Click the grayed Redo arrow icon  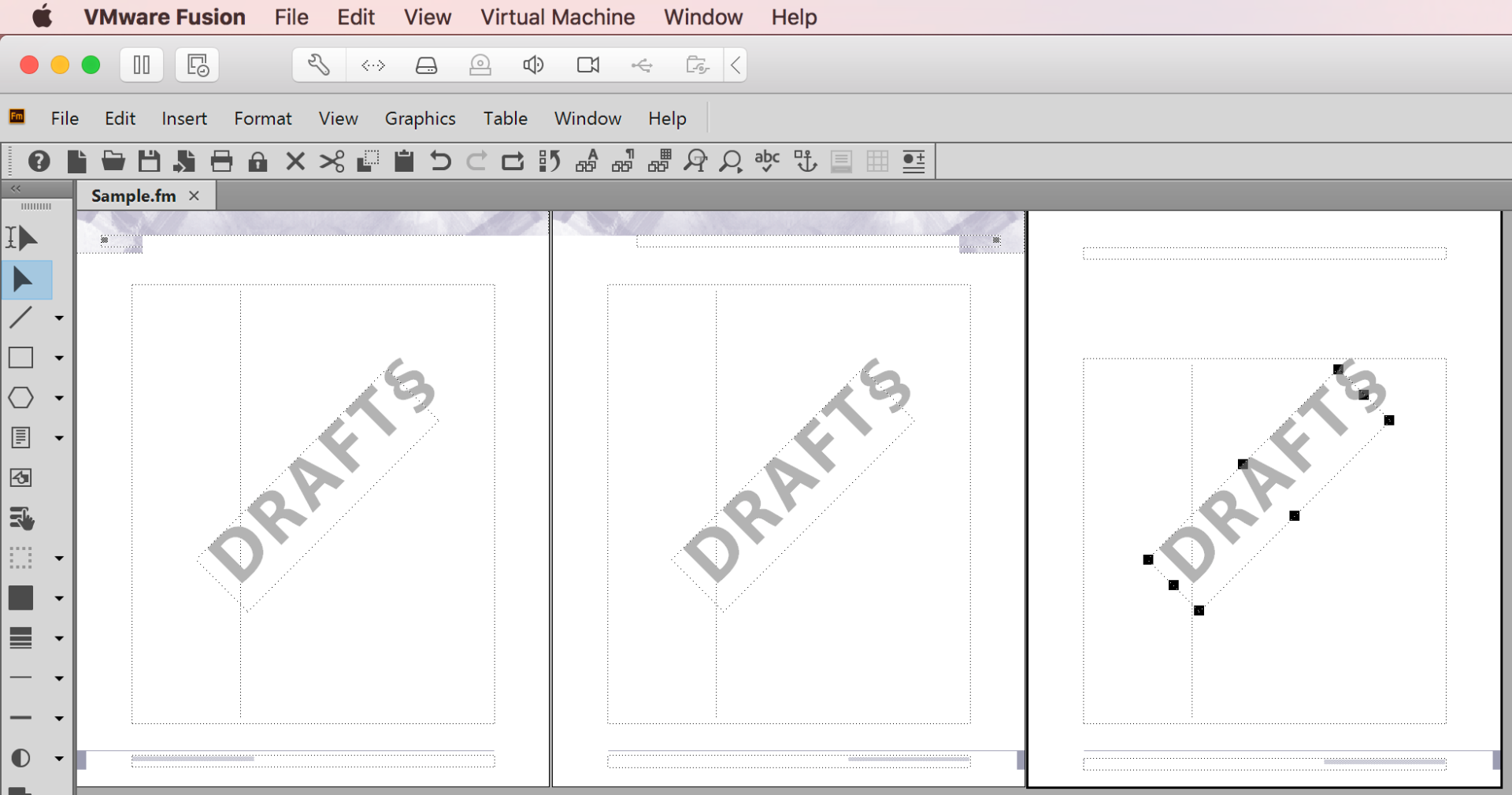(476, 162)
